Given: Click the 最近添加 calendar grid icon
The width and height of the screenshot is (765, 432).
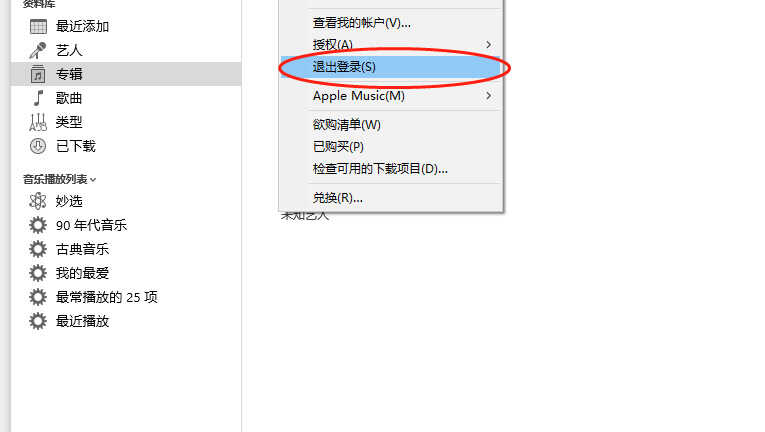Looking at the screenshot, I should [x=38, y=26].
